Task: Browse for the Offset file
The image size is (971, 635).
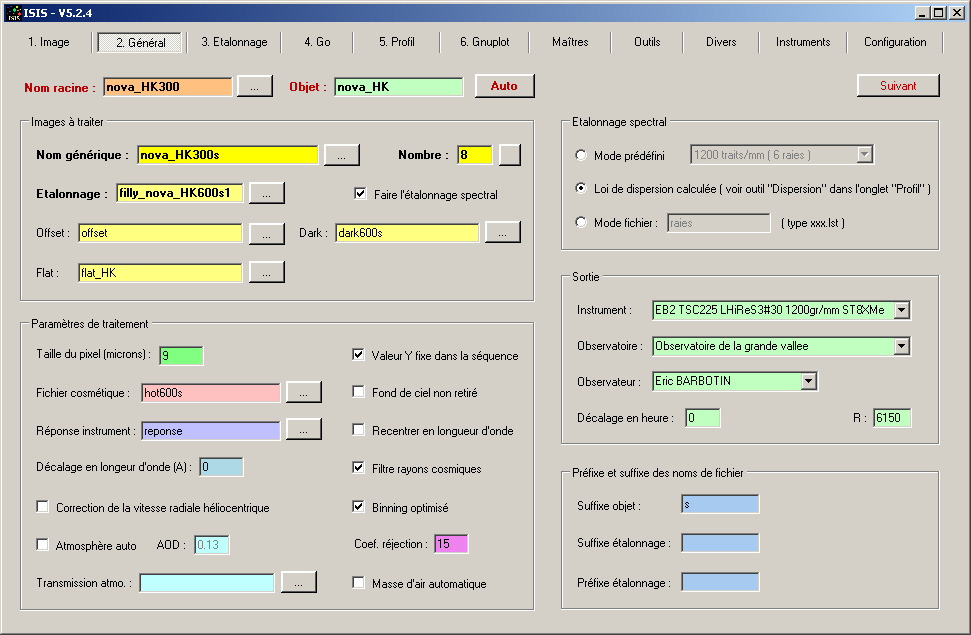Action: [266, 233]
